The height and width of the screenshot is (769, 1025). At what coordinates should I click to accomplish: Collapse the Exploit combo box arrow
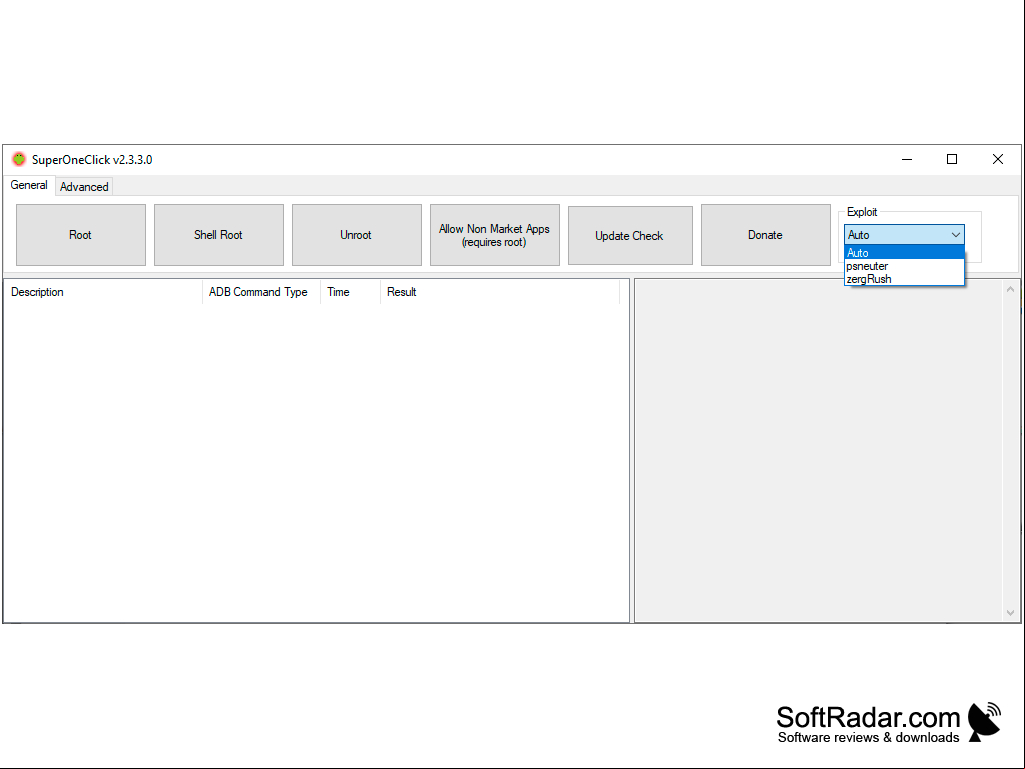[x=956, y=235]
